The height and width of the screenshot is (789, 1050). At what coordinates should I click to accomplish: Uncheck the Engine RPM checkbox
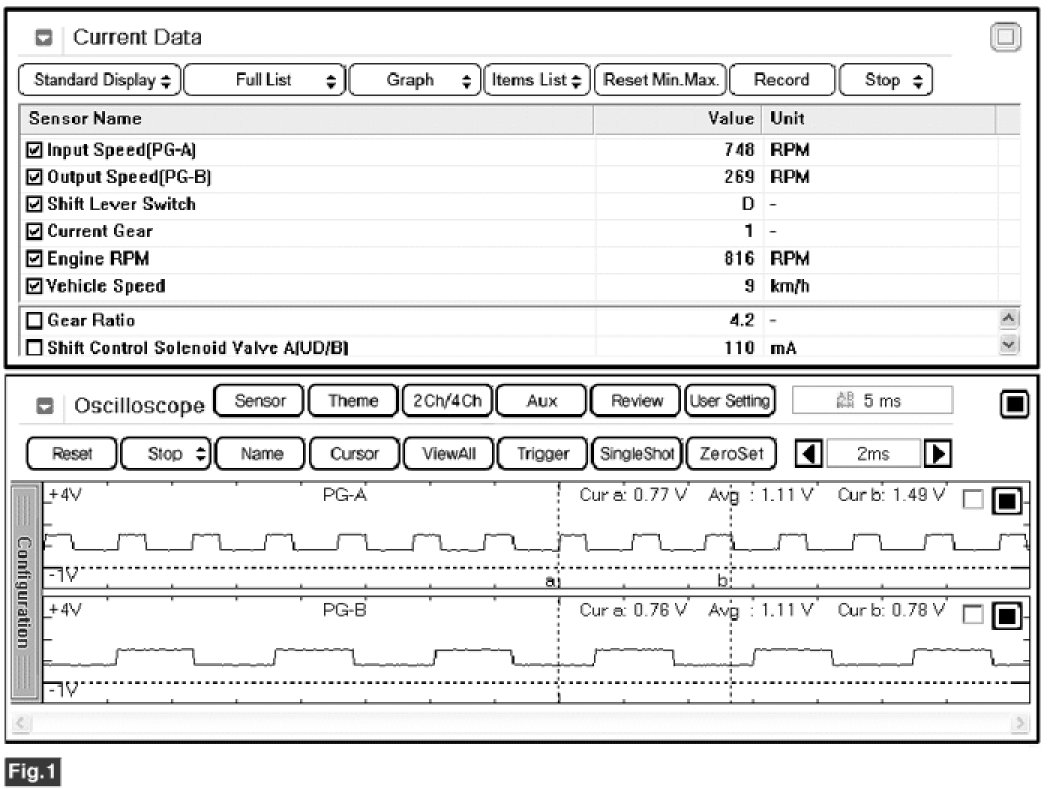(x=35, y=259)
